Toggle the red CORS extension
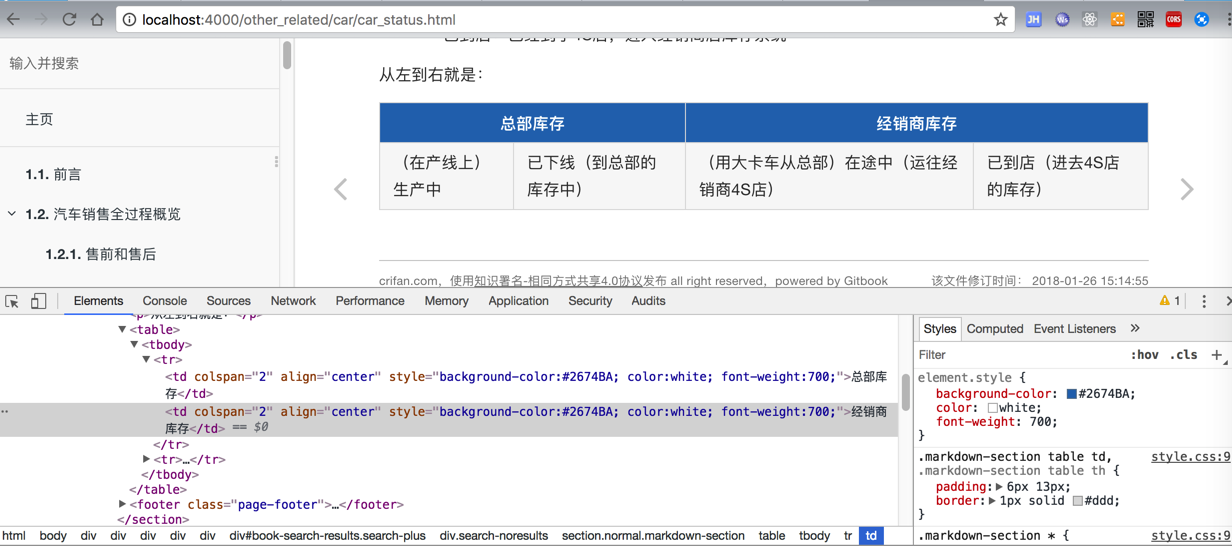 pyautogui.click(x=1174, y=19)
